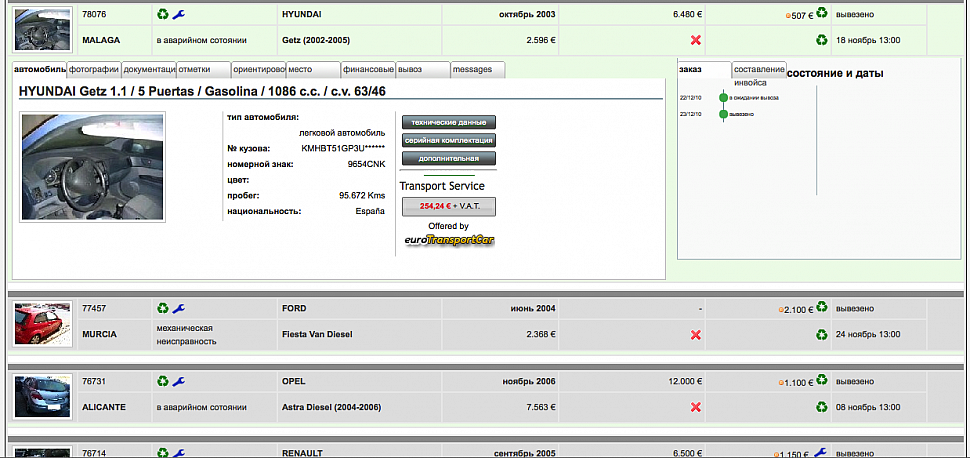
Task: Click the blue wrench icon in row 78076
Action: pyautogui.click(x=178, y=14)
